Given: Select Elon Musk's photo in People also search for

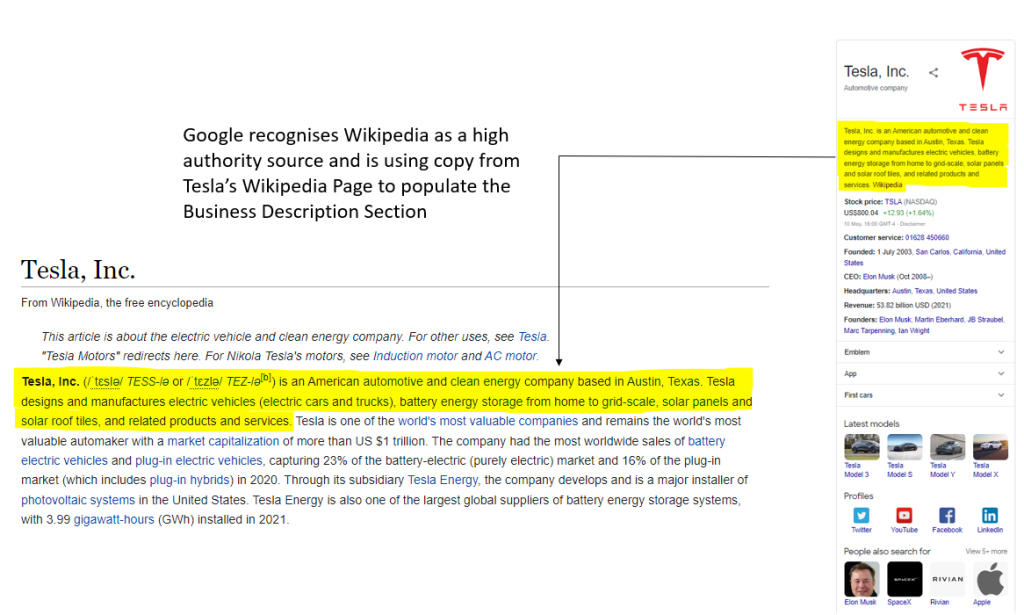Looking at the screenshot, I should tap(861, 579).
